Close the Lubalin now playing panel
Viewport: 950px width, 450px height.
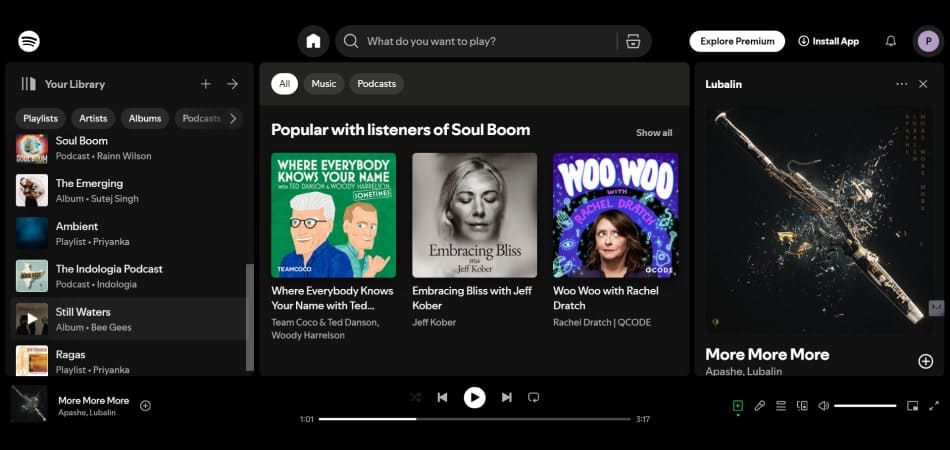tap(923, 84)
